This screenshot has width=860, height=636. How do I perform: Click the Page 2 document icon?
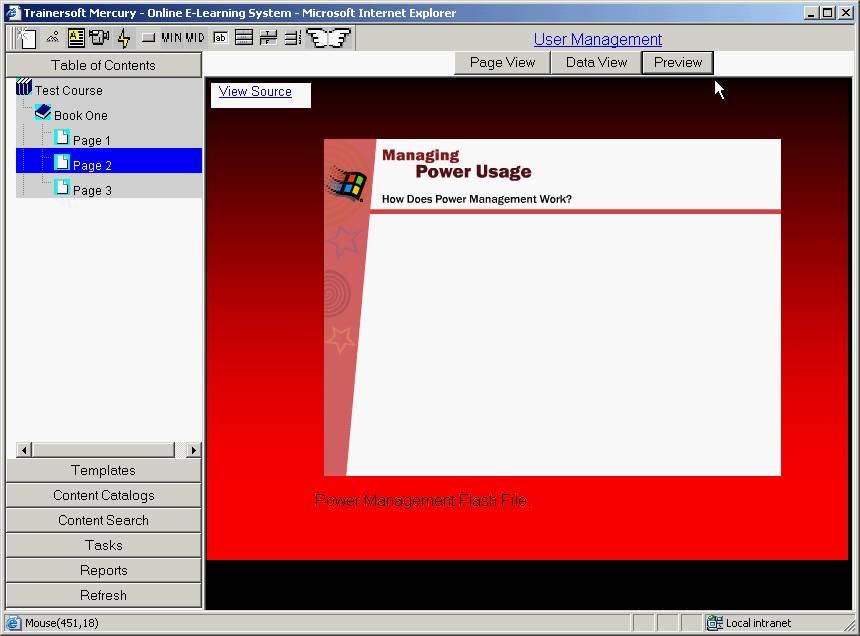click(62, 162)
